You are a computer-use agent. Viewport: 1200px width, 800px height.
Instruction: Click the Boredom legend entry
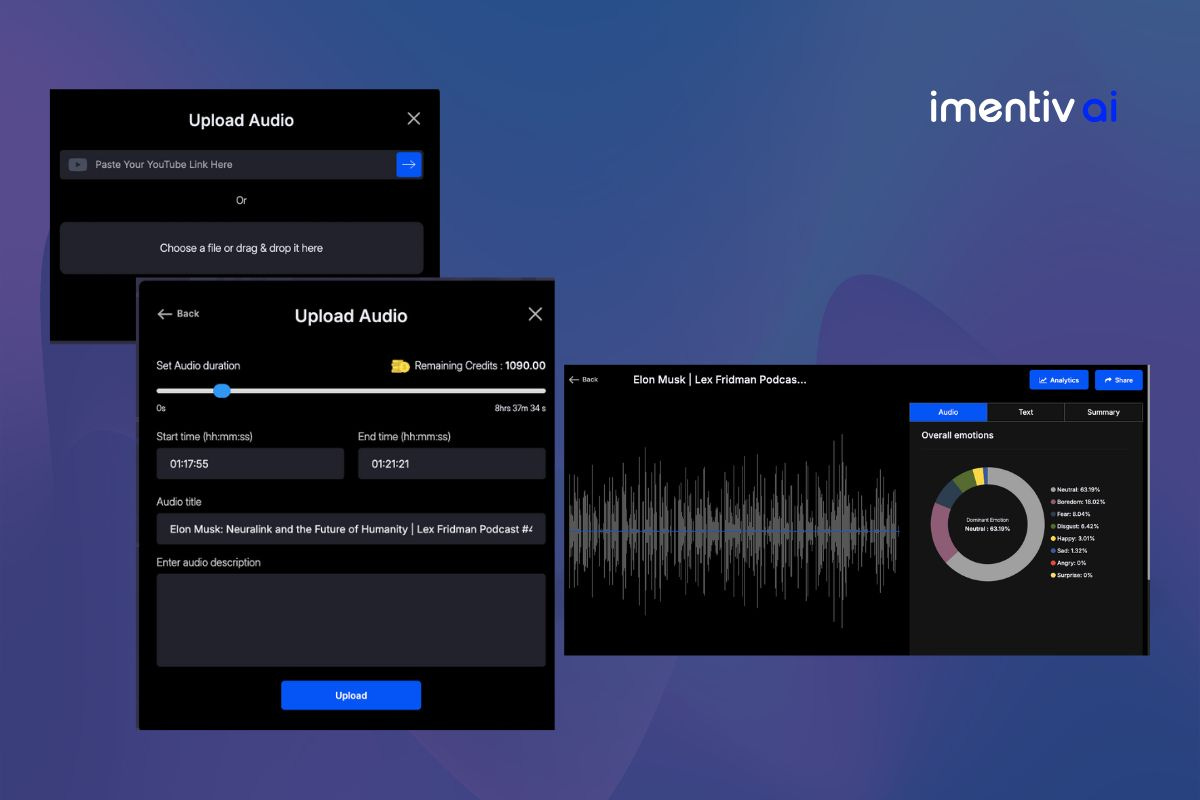[1077, 502]
